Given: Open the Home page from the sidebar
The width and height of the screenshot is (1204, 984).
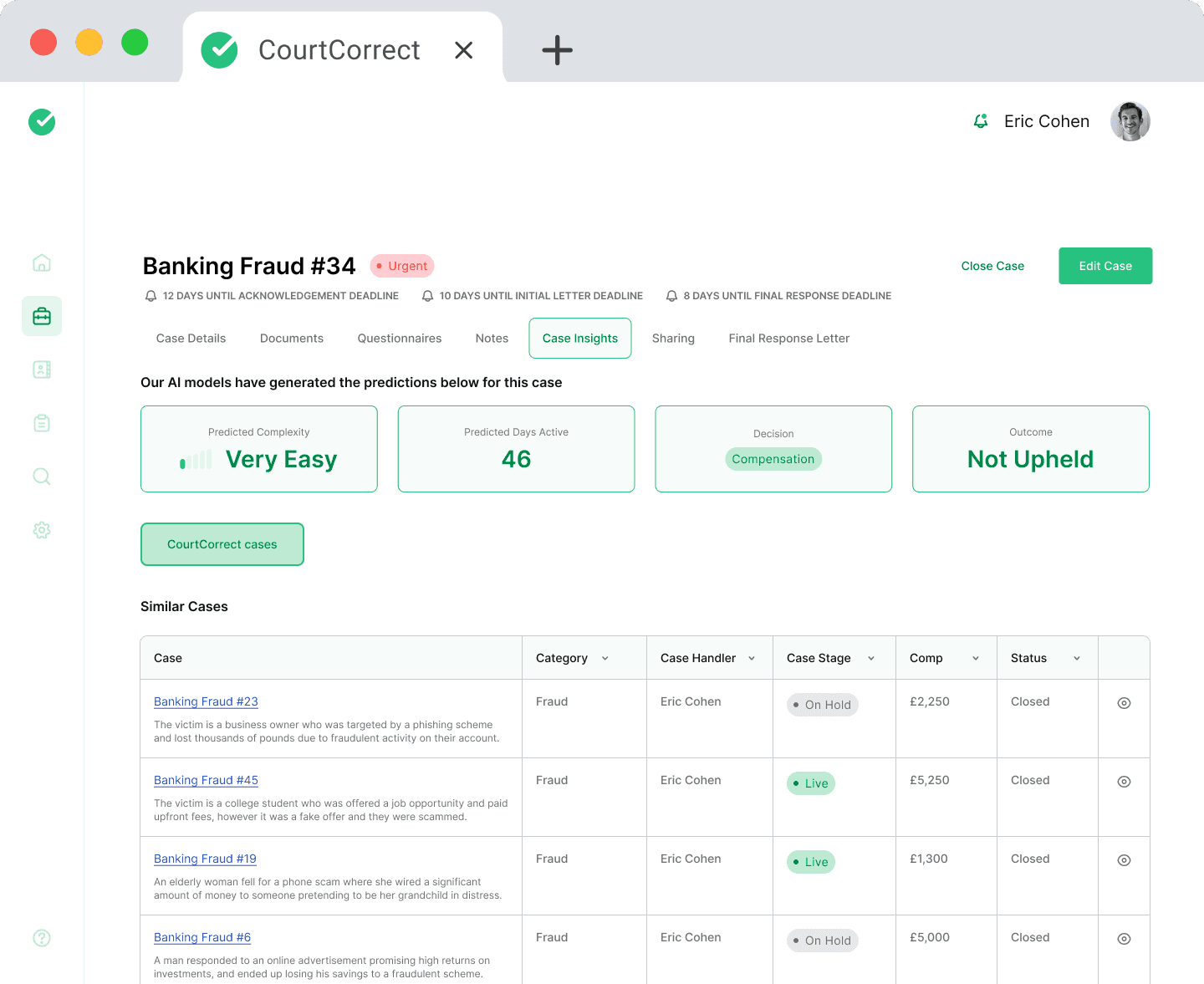Looking at the screenshot, I should [42, 263].
